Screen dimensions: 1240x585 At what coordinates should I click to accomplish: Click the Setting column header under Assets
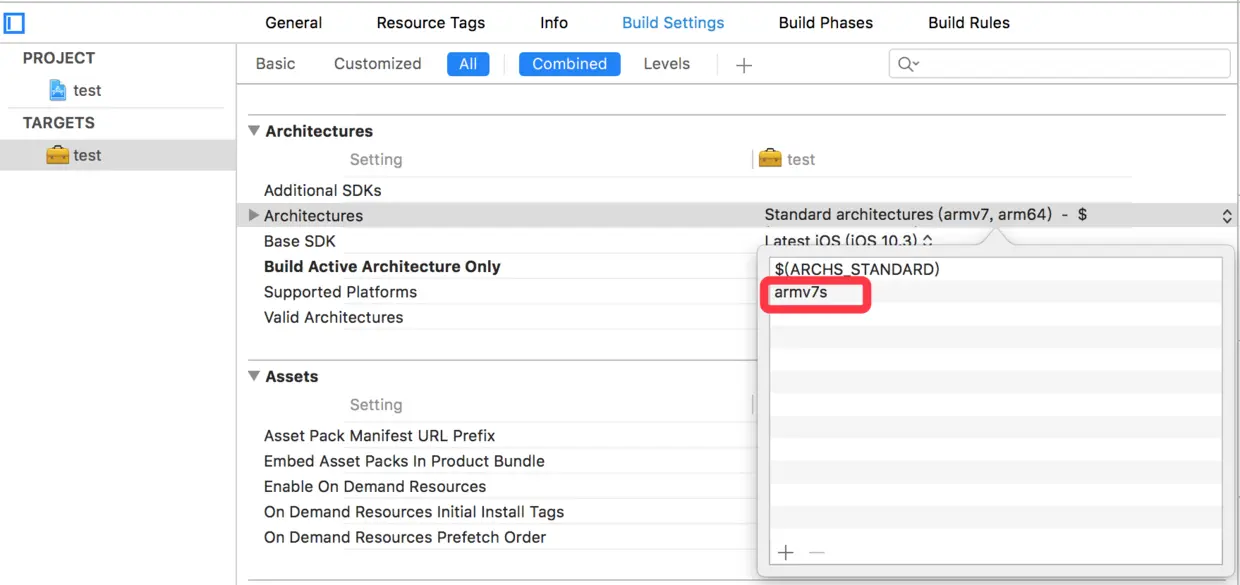point(376,405)
